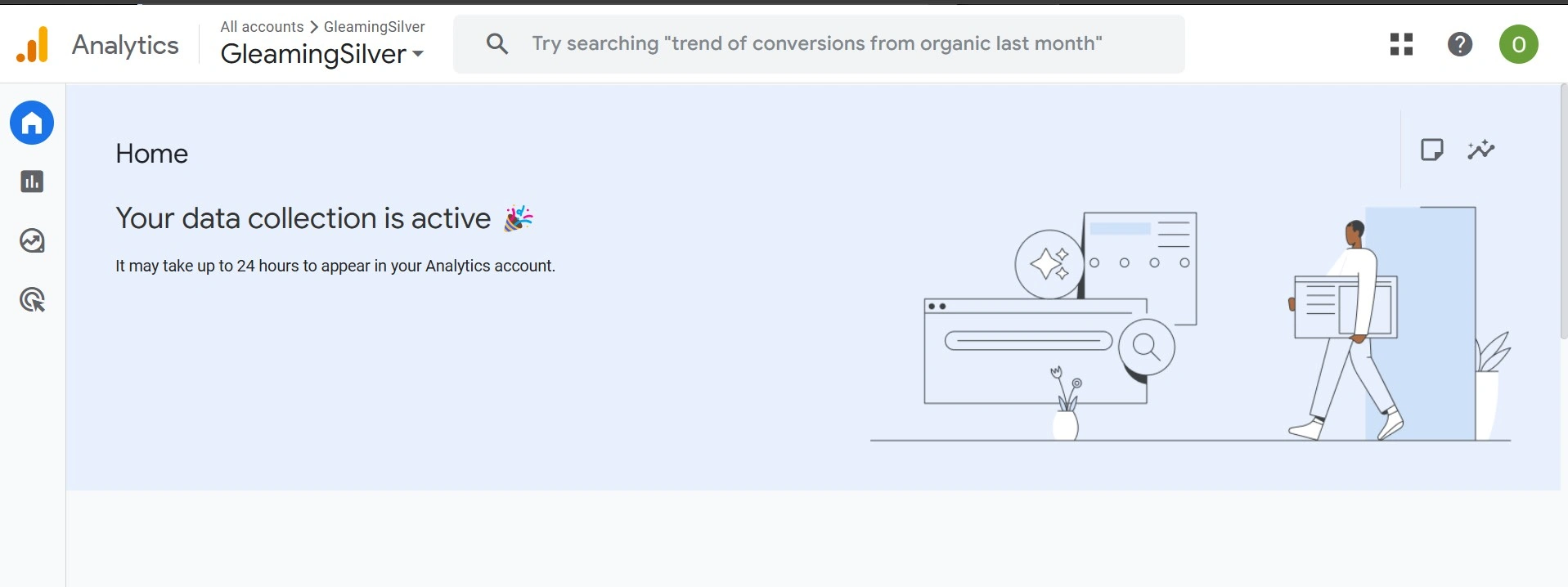Open Reports from the left sidebar
The height and width of the screenshot is (587, 1568).
coord(32,181)
